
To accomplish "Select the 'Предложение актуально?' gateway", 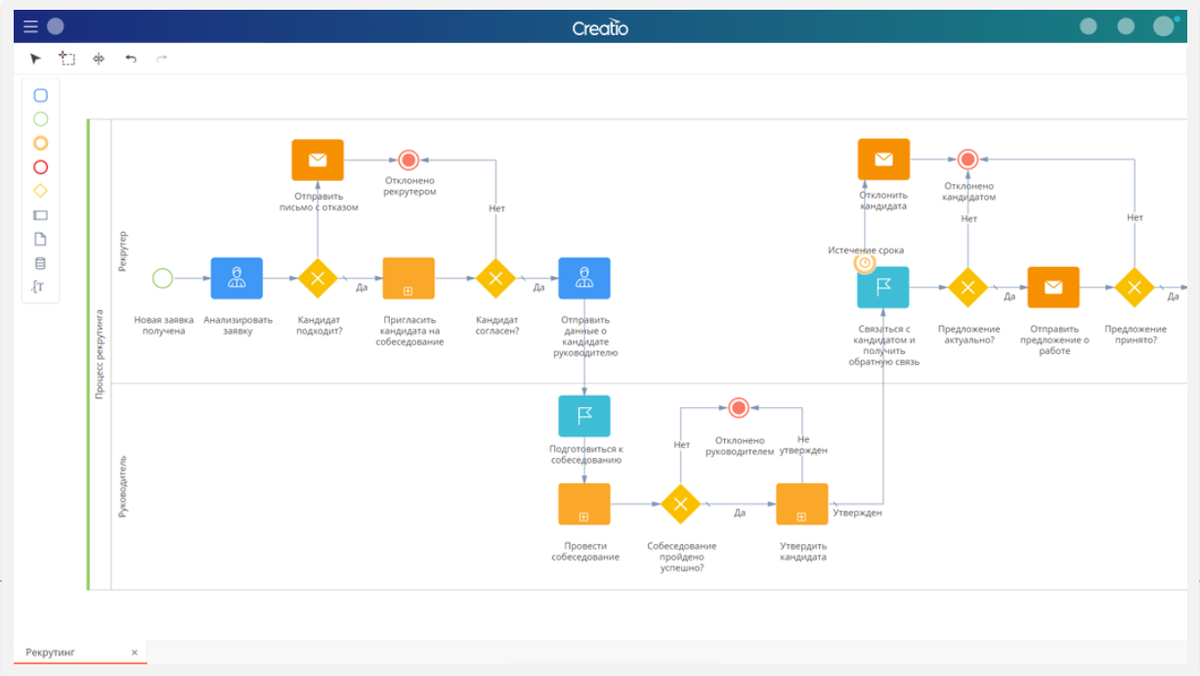I will pos(968,287).
